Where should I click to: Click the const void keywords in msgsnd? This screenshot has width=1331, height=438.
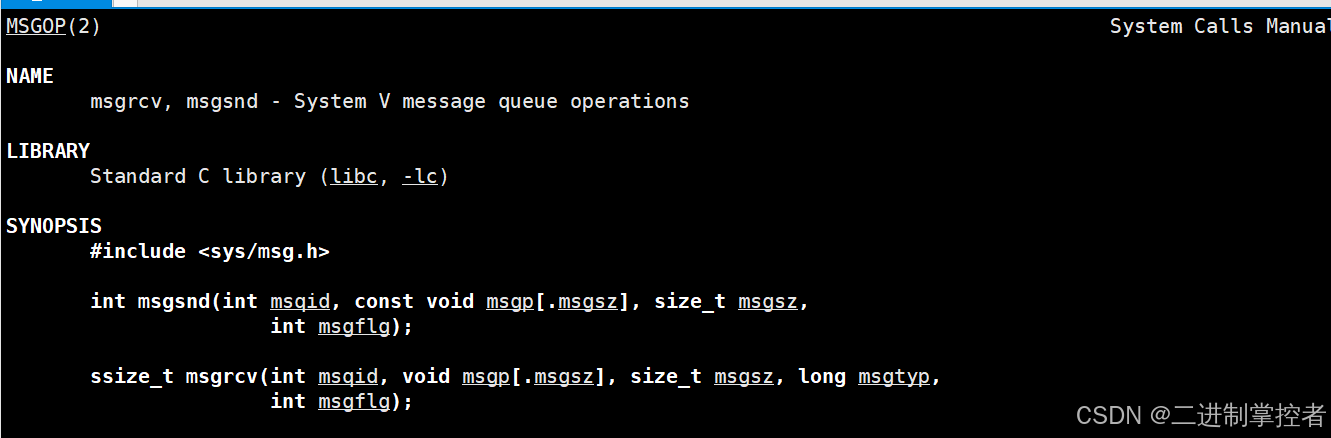pos(414,301)
